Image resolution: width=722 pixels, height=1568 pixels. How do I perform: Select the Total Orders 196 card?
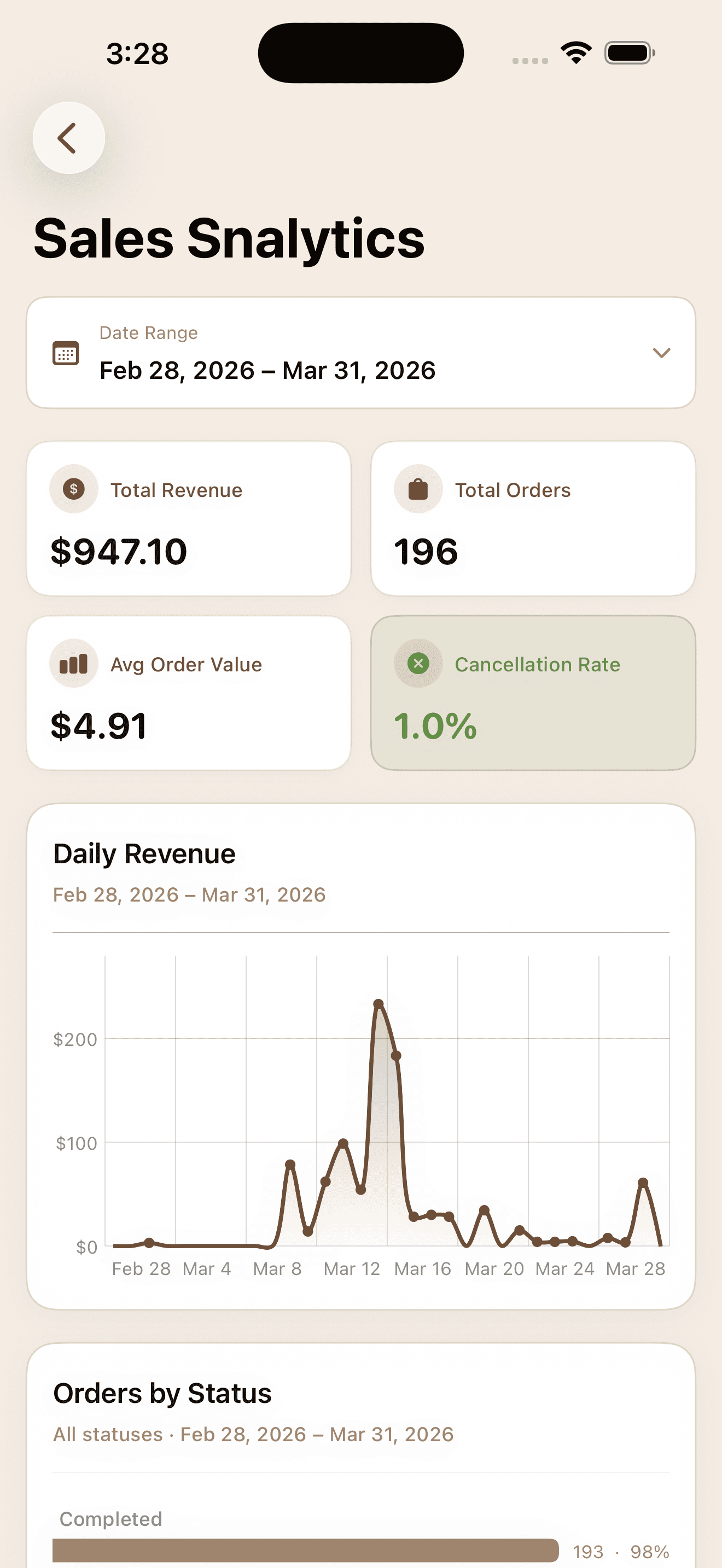pyautogui.click(x=533, y=519)
